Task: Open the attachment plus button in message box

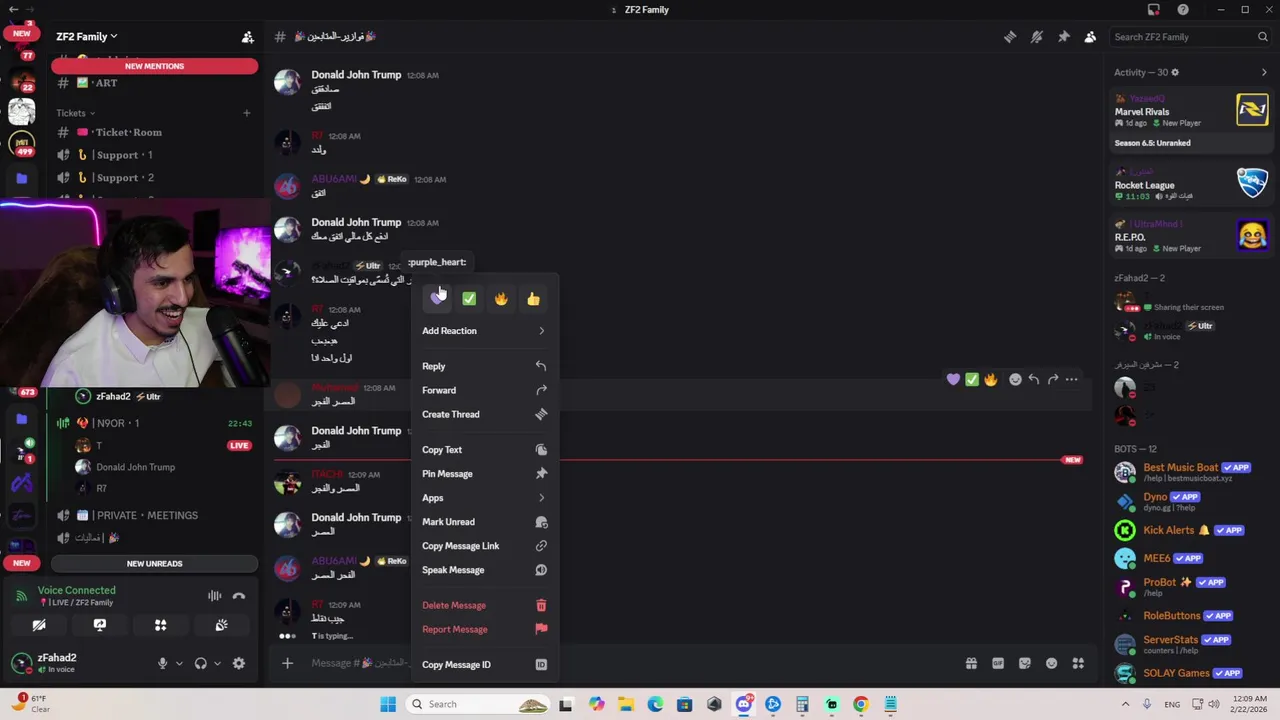Action: coord(287,663)
